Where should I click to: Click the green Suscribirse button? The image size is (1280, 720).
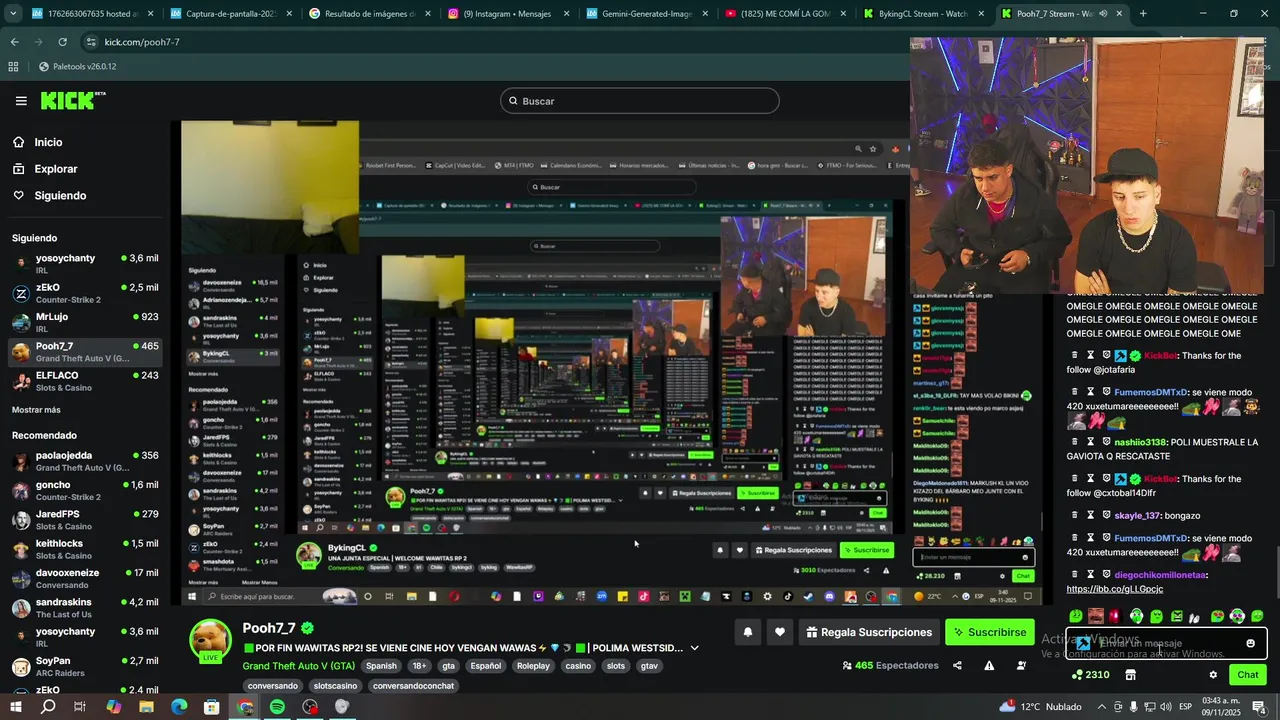990,632
